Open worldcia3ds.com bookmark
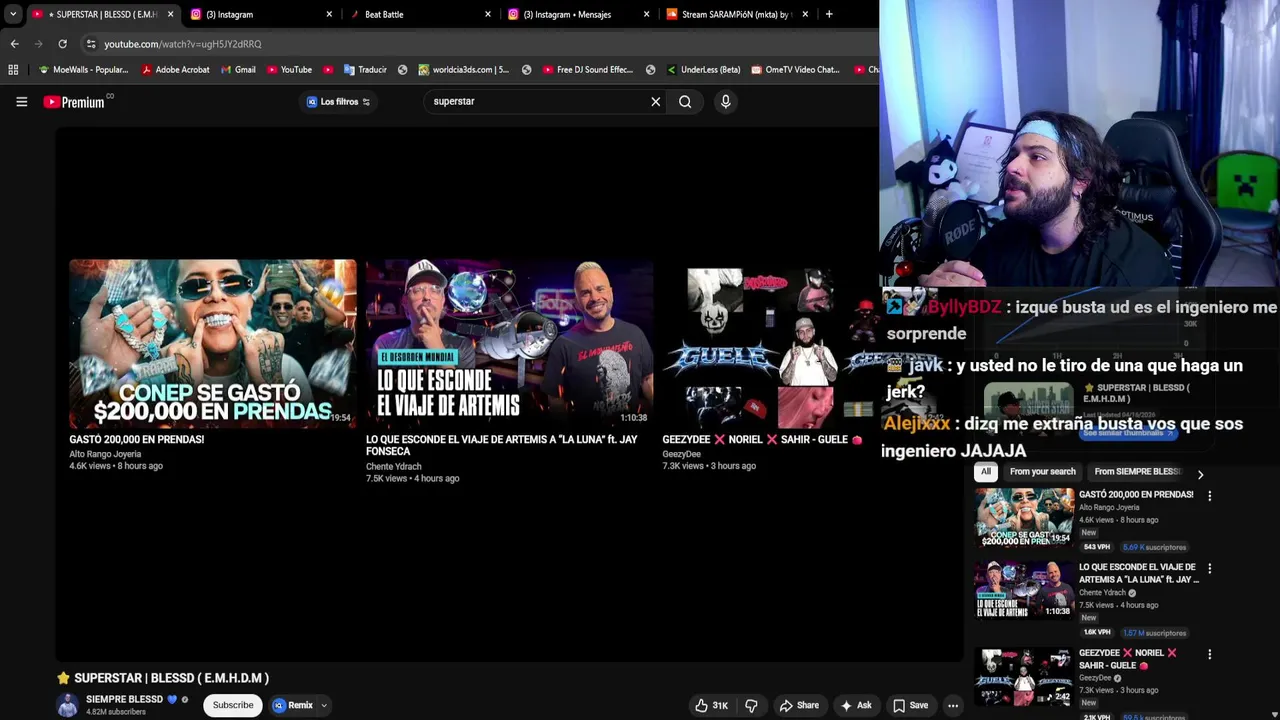The height and width of the screenshot is (720, 1280). tap(463, 70)
